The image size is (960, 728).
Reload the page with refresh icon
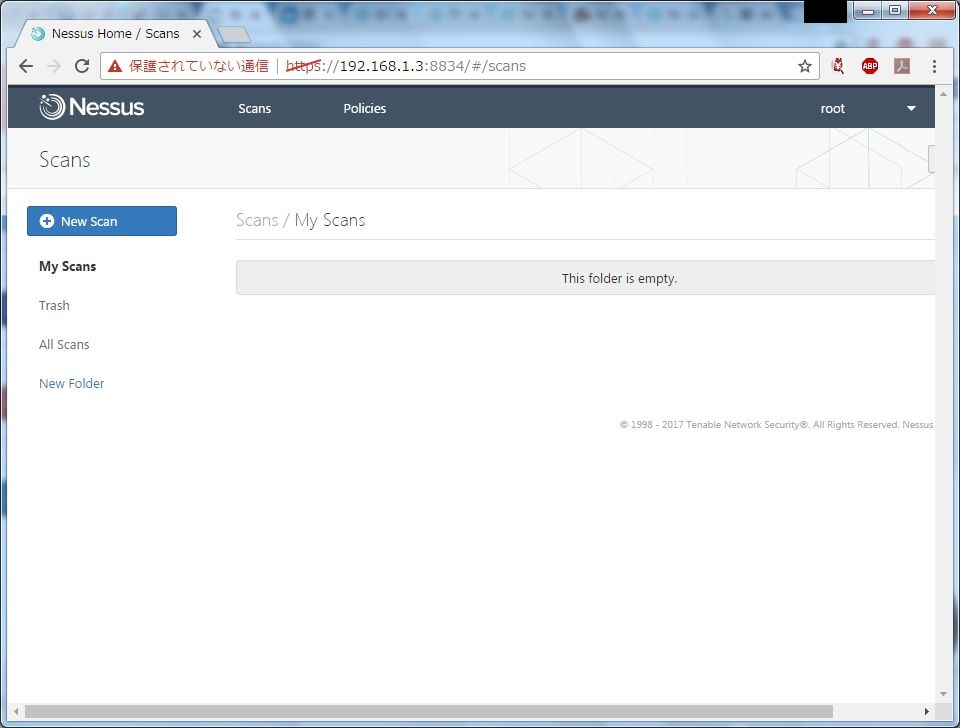click(82, 66)
